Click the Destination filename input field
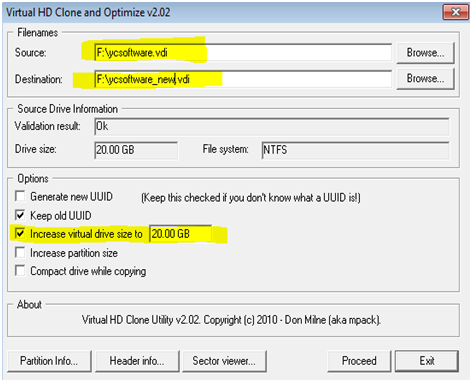The height and width of the screenshot is (382, 472). [243, 79]
